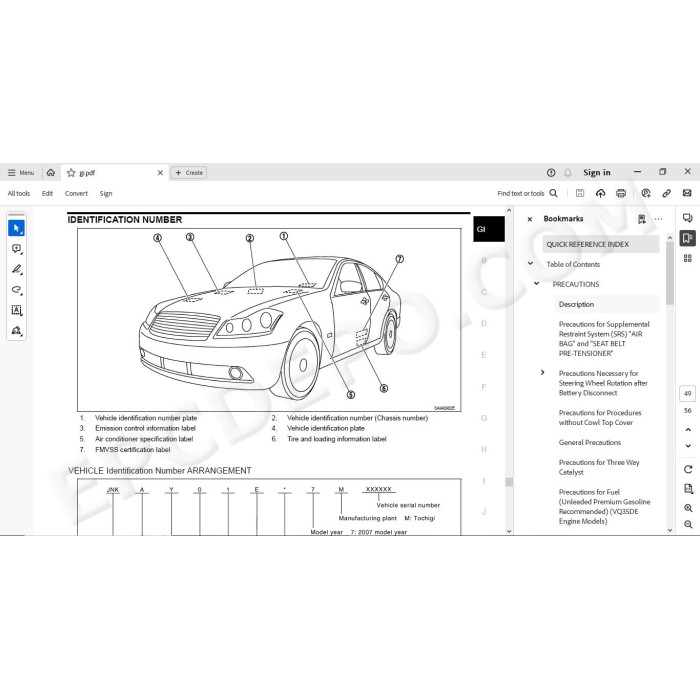Click document scrollbar up arrow
This screenshot has width=700, height=700.
point(509,210)
